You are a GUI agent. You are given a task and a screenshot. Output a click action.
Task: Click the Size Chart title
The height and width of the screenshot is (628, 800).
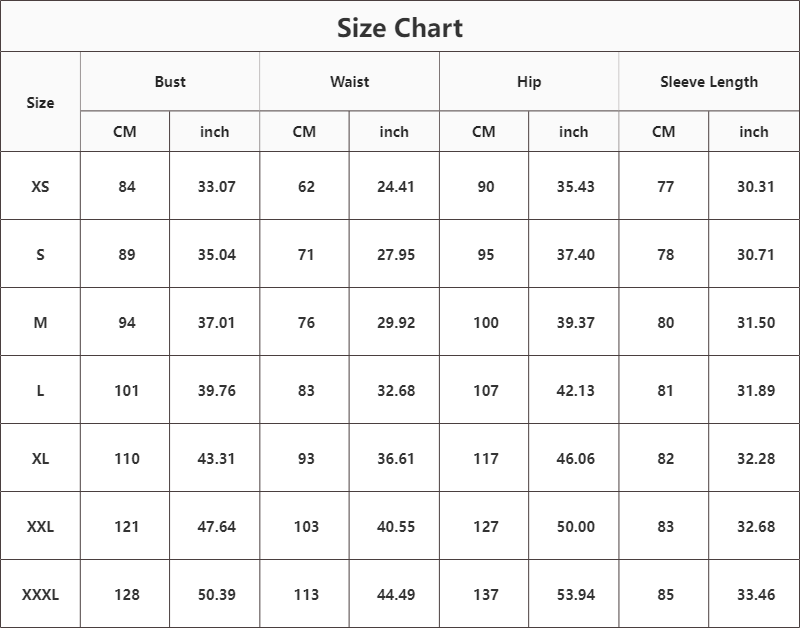tap(400, 27)
